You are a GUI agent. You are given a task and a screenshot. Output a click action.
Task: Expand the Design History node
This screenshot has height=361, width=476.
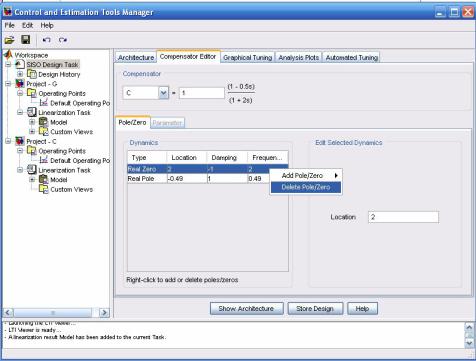[x=20, y=74]
